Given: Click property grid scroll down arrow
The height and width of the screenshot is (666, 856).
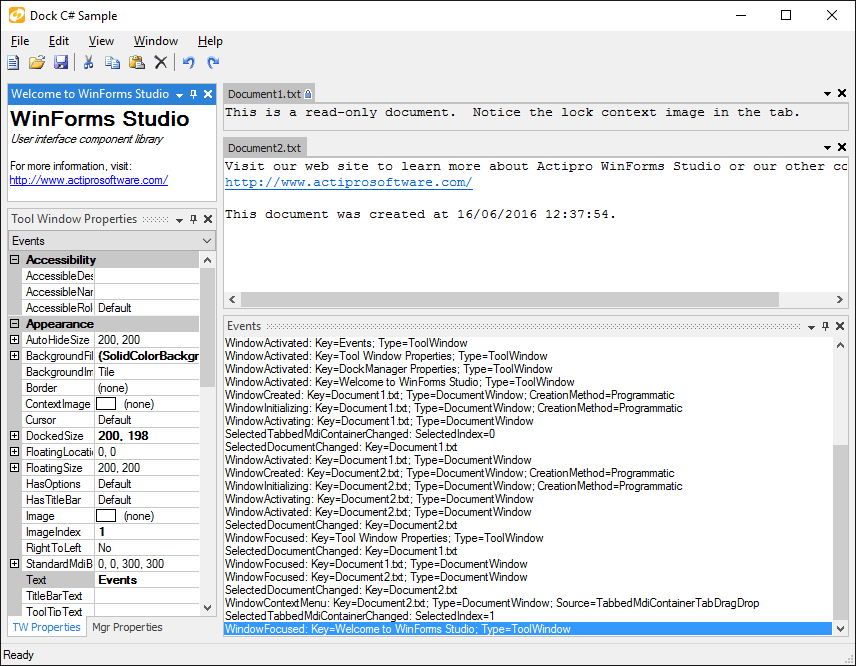Looking at the screenshot, I should (207, 608).
